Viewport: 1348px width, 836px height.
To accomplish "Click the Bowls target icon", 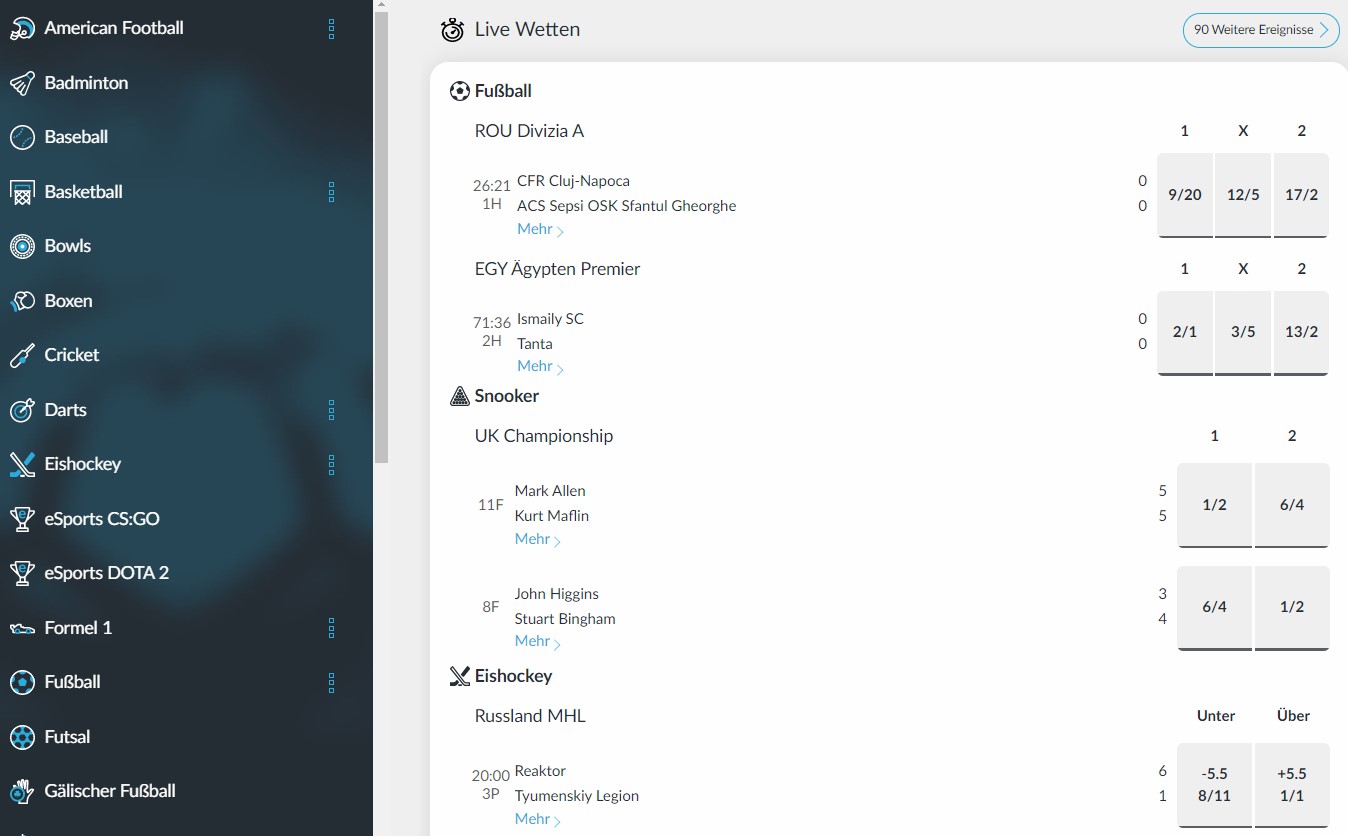I will [x=22, y=246].
